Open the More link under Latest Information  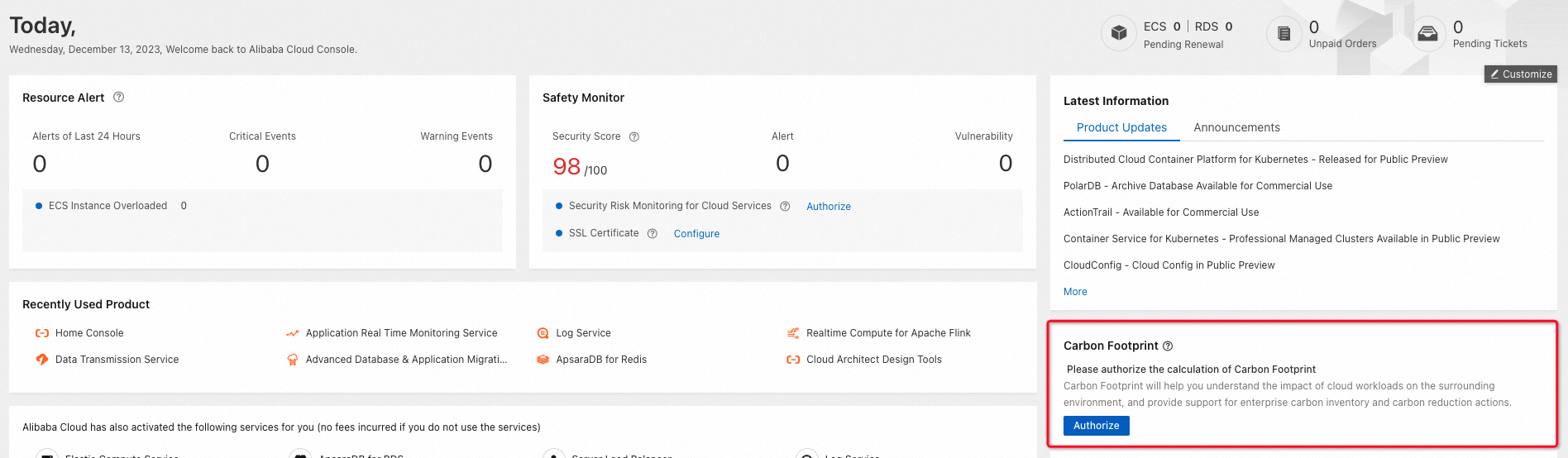1075,292
